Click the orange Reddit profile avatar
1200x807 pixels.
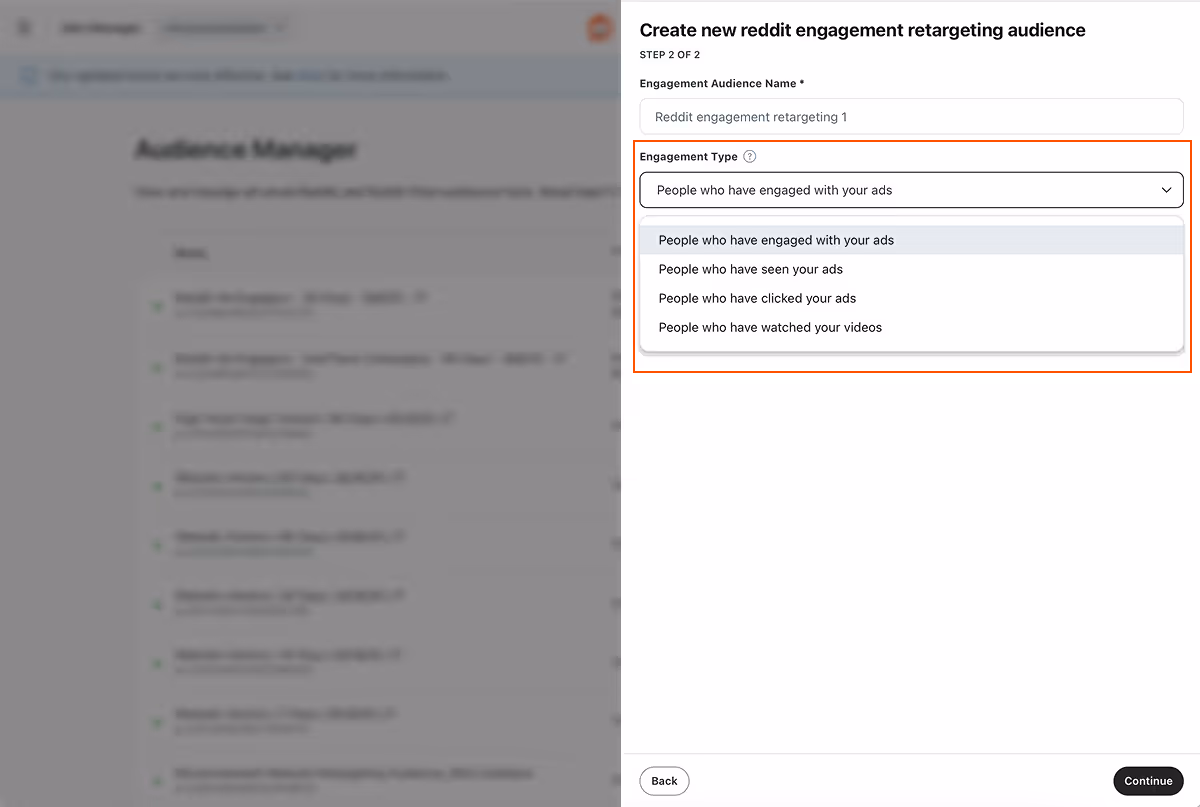pos(598,28)
